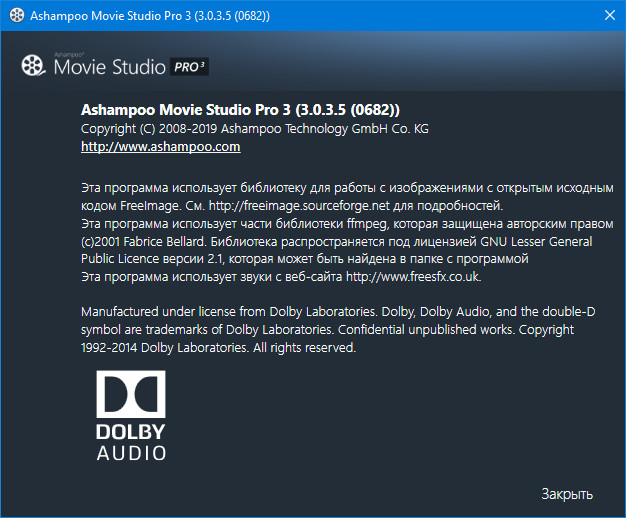Click the film reel logo icon
Screen dimensions: 626x518
coord(33,67)
